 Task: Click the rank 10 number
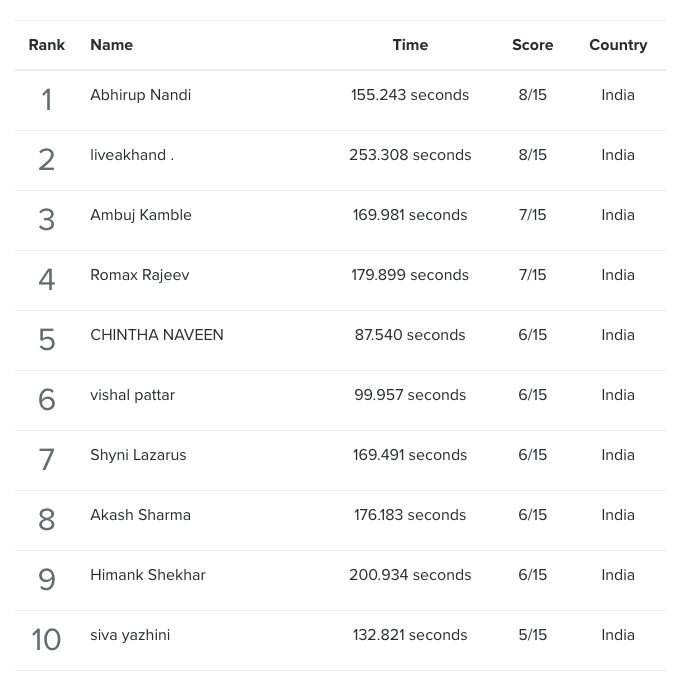[46, 639]
